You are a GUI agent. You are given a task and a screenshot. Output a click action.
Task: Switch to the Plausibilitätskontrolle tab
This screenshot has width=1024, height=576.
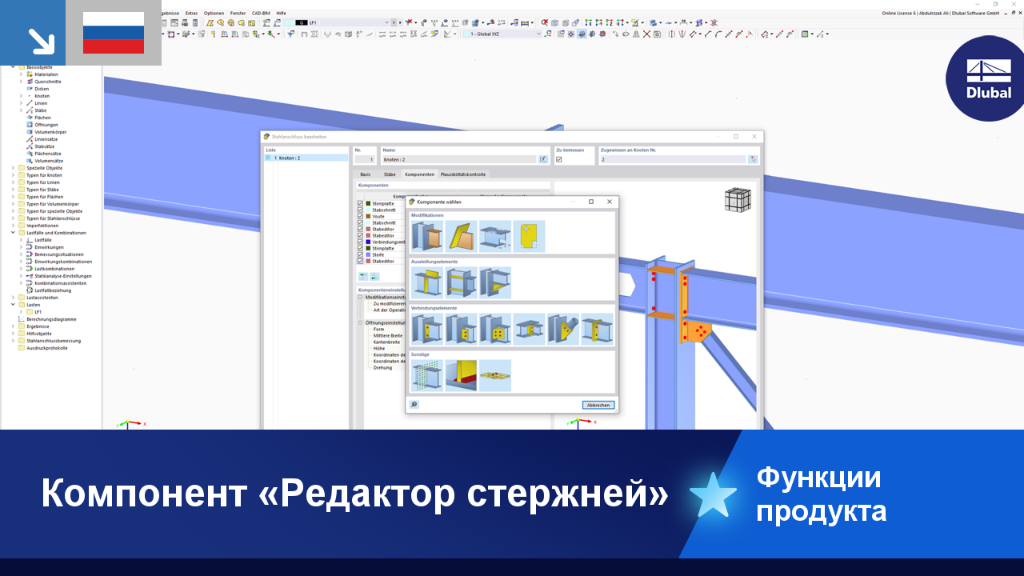point(463,174)
